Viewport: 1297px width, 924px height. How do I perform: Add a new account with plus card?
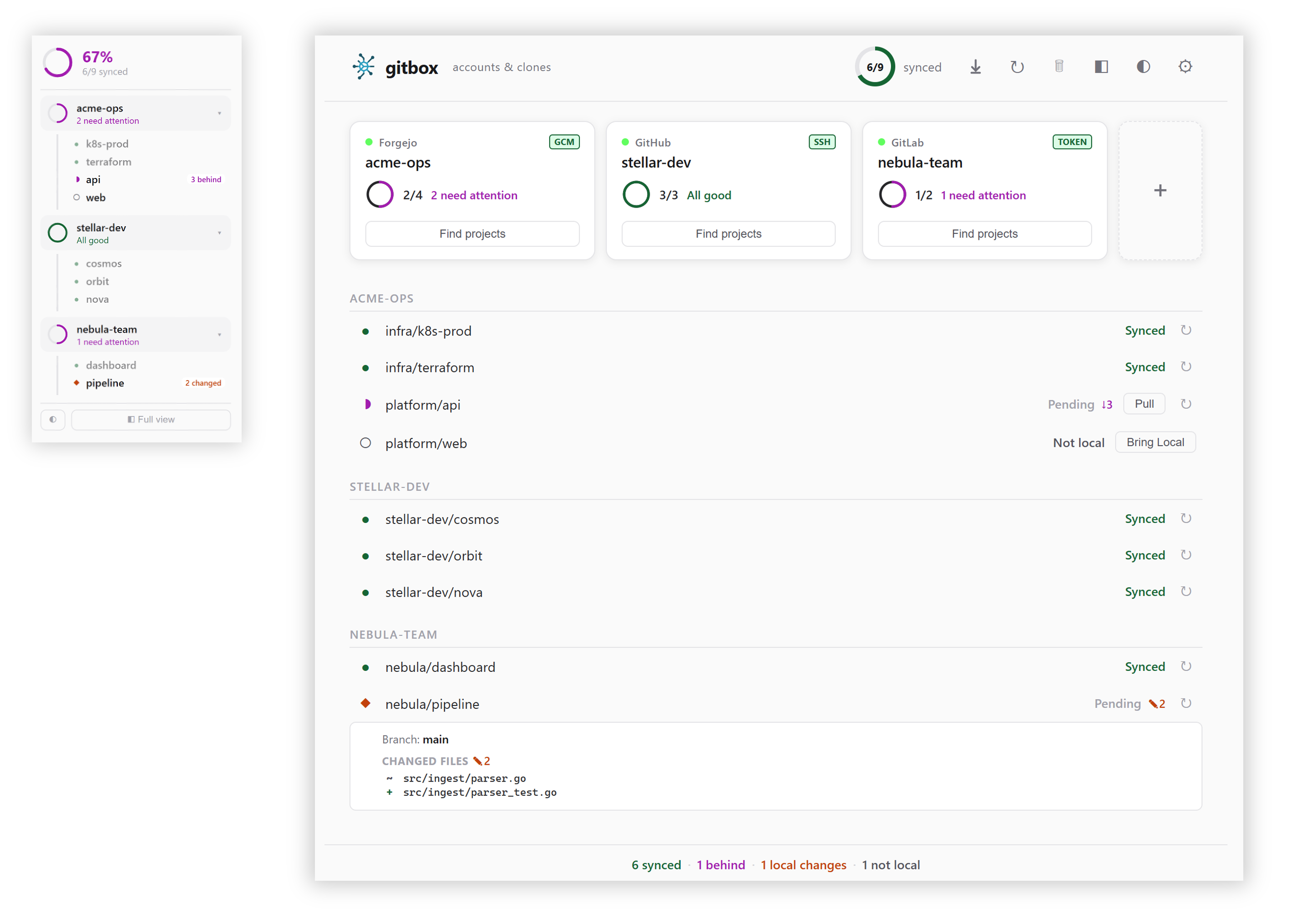pos(1160,191)
